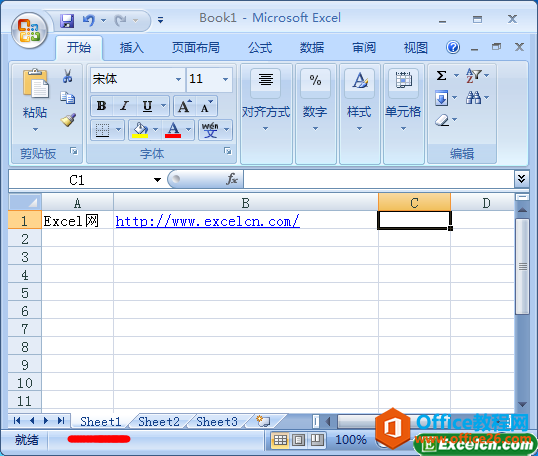Screen dimensions: 538x456
Task: Toggle Italic formatting
Action: pyautogui.click(x=124, y=106)
